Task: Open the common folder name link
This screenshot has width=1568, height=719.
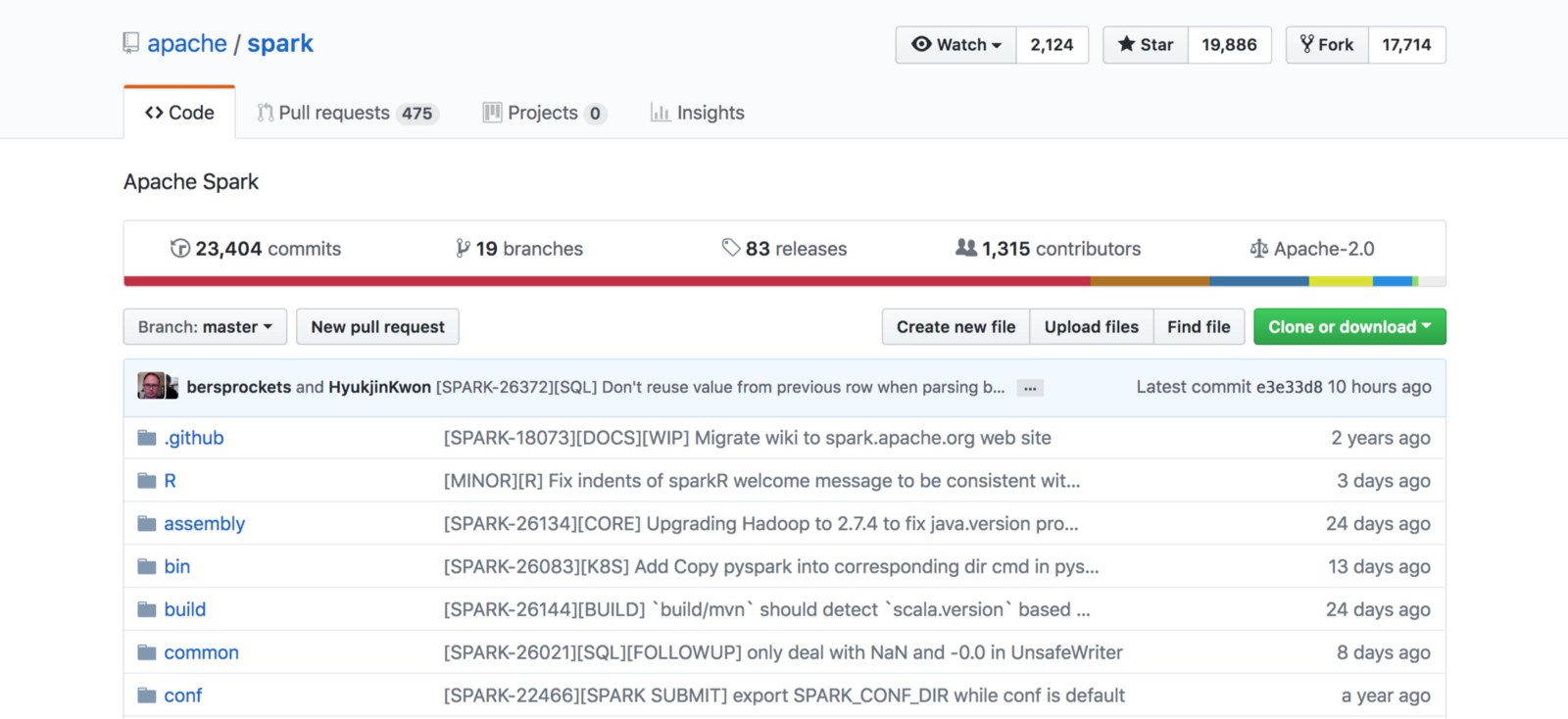Action: coord(202,652)
